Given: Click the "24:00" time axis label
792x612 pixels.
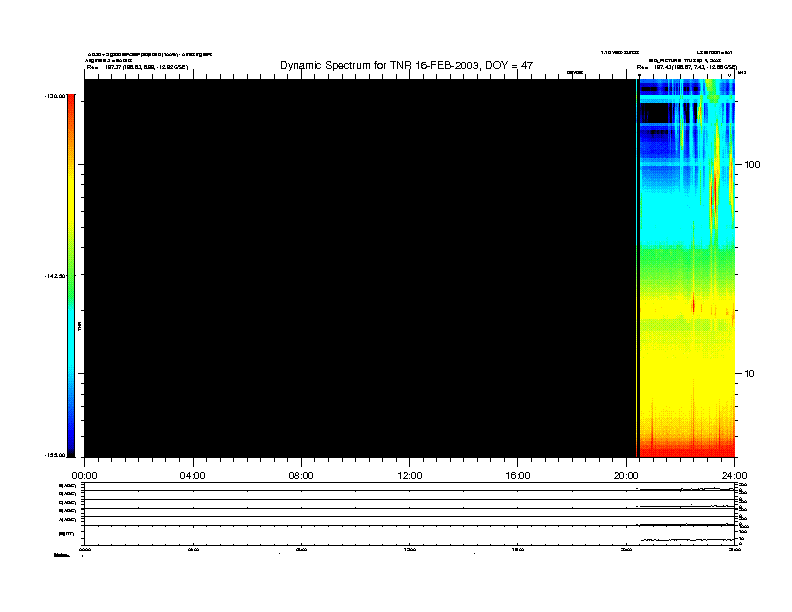Looking at the screenshot, I should [734, 476].
